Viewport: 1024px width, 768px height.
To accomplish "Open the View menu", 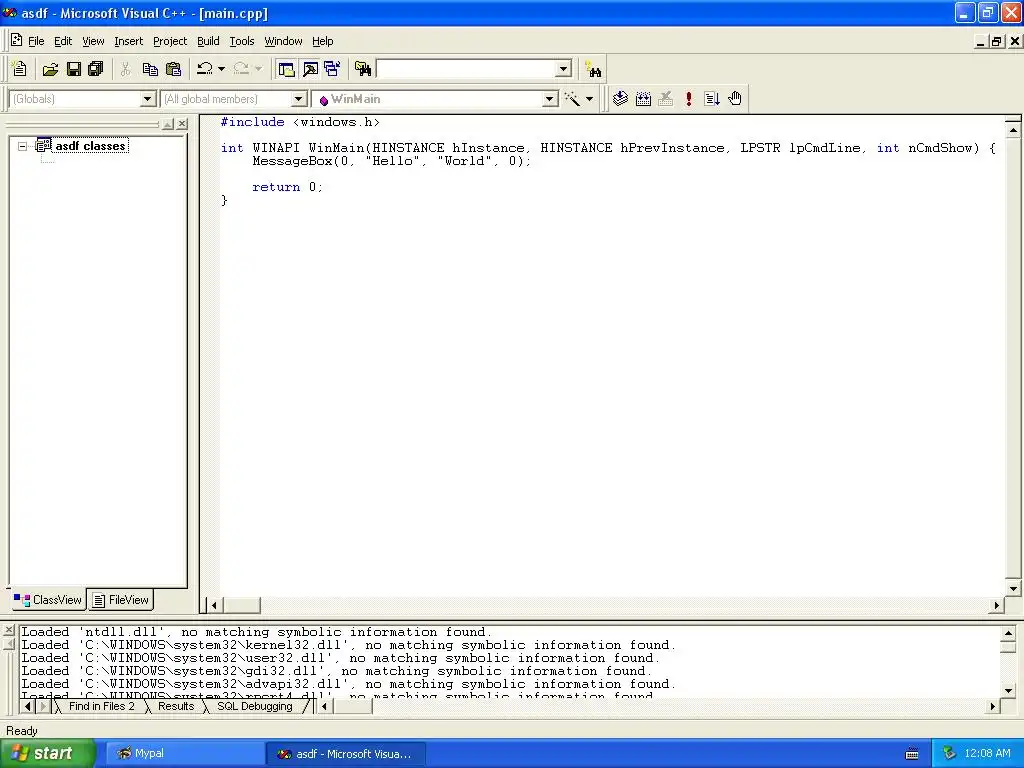I will tap(93, 41).
